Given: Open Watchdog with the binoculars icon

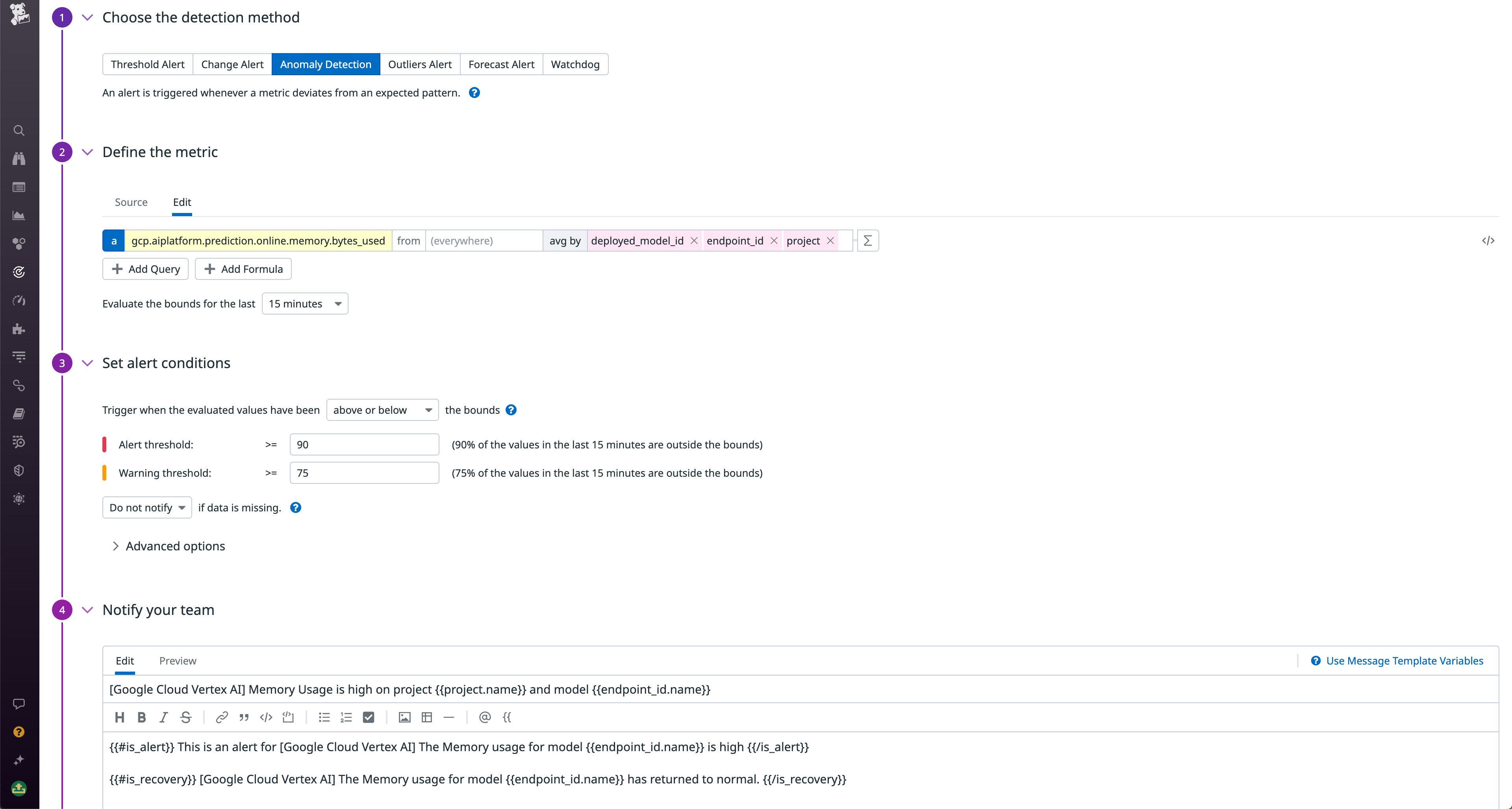Looking at the screenshot, I should click(19, 158).
